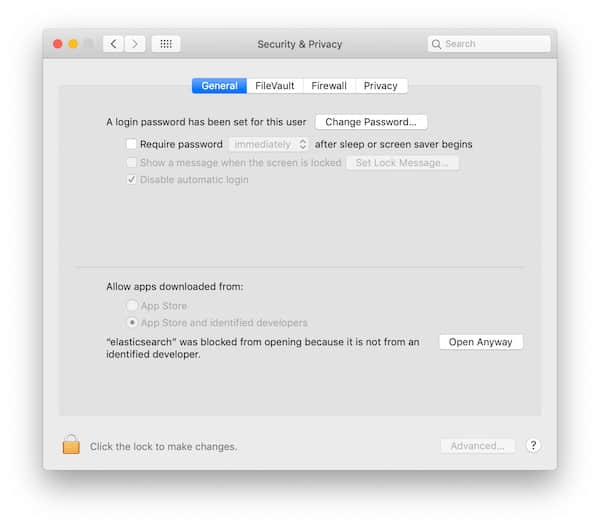Go forward with the right arrow button
This screenshot has width=600, height=527.
(135, 44)
